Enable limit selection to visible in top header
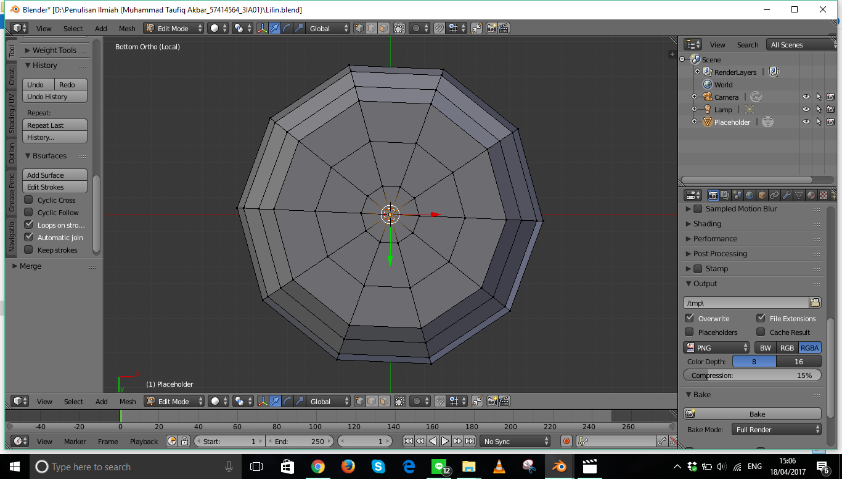This screenshot has width=842, height=479. [x=400, y=28]
